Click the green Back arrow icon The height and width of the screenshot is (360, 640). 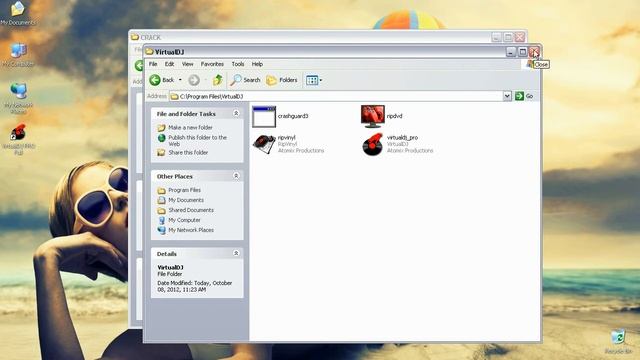click(155, 80)
